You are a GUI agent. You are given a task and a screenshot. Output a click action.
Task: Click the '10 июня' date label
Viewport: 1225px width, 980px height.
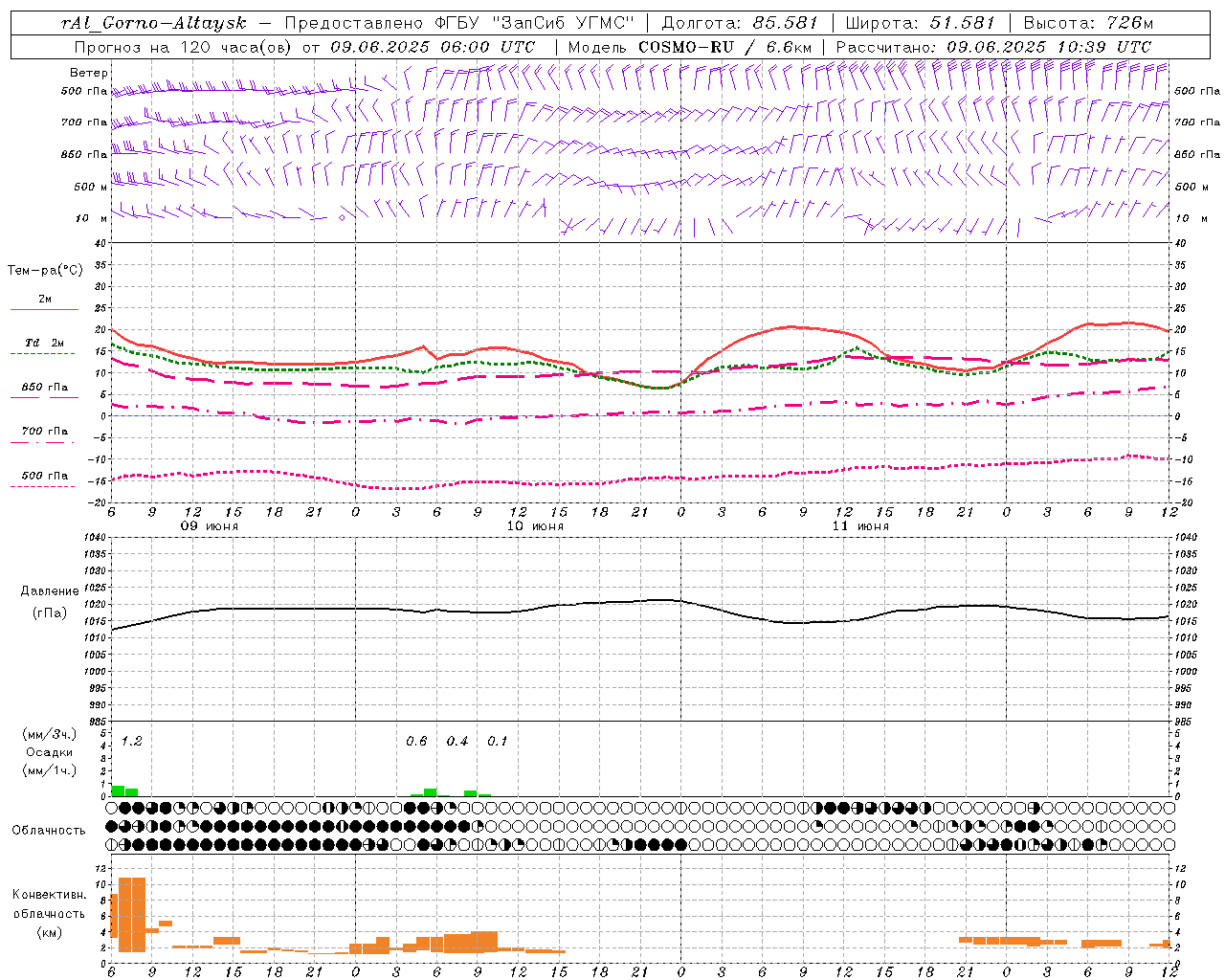(535, 526)
